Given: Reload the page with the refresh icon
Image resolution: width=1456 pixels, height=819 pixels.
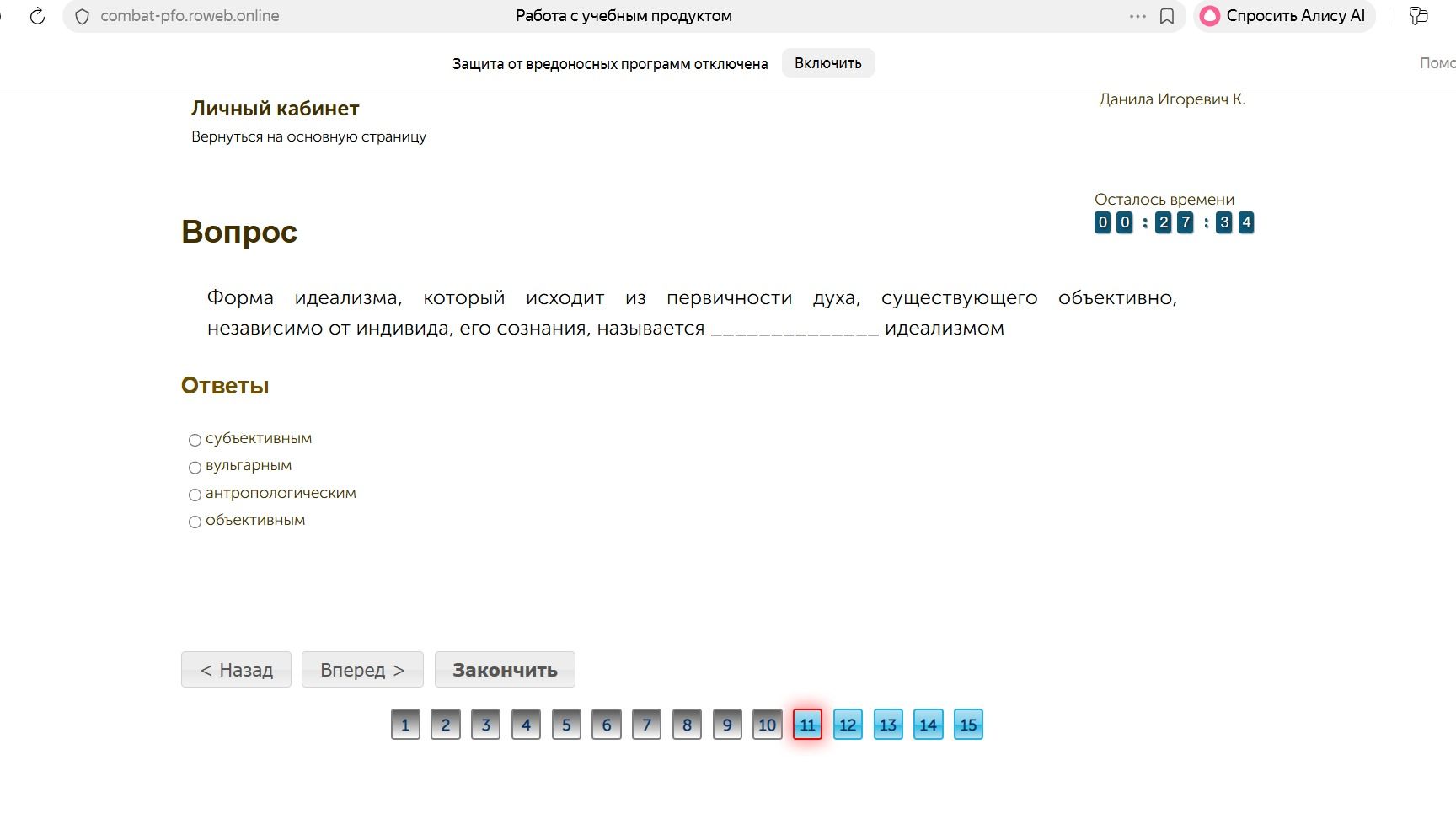Looking at the screenshot, I should [37, 16].
